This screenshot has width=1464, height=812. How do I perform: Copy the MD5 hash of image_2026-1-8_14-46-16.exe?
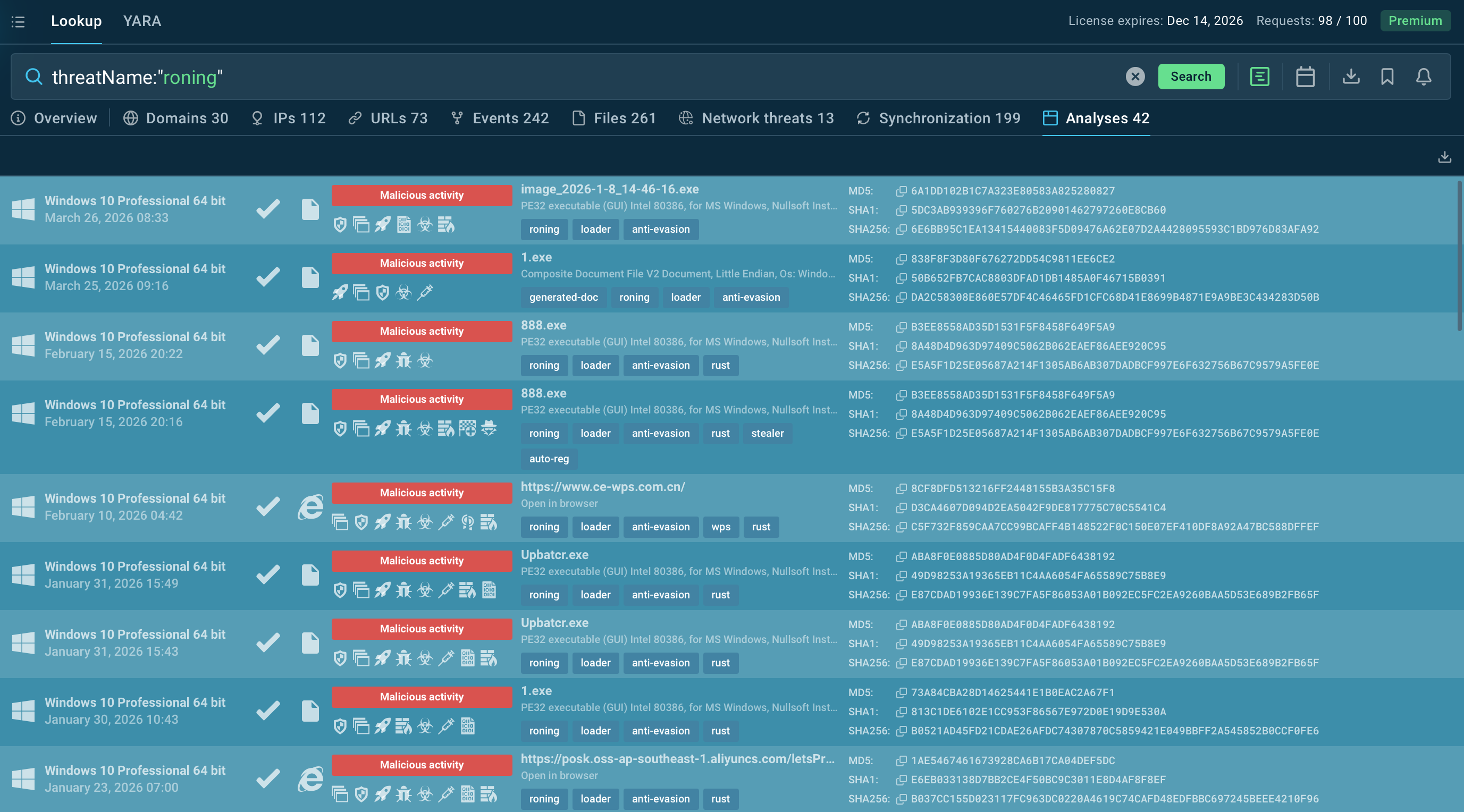901,191
